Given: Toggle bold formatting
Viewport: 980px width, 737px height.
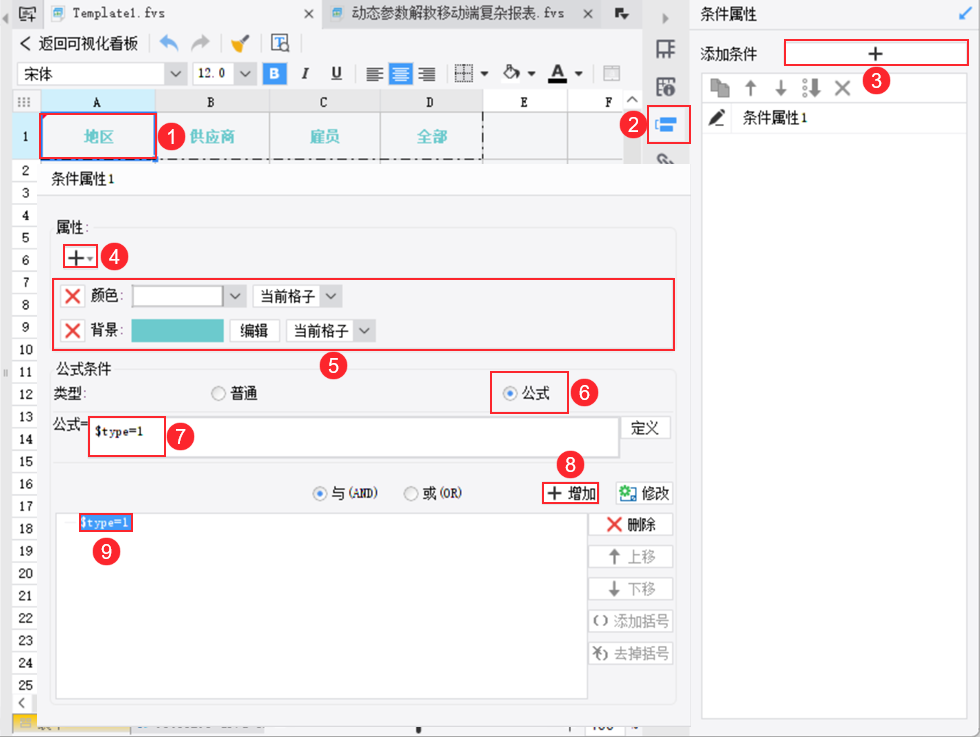Looking at the screenshot, I should click(274, 74).
